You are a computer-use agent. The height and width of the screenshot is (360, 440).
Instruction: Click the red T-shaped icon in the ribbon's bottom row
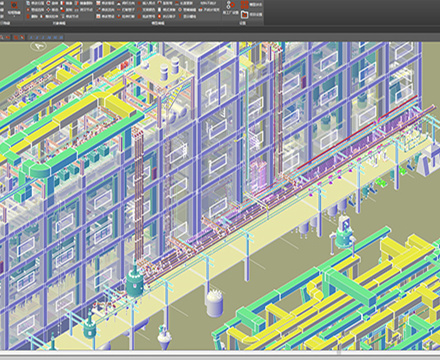tap(180, 16)
